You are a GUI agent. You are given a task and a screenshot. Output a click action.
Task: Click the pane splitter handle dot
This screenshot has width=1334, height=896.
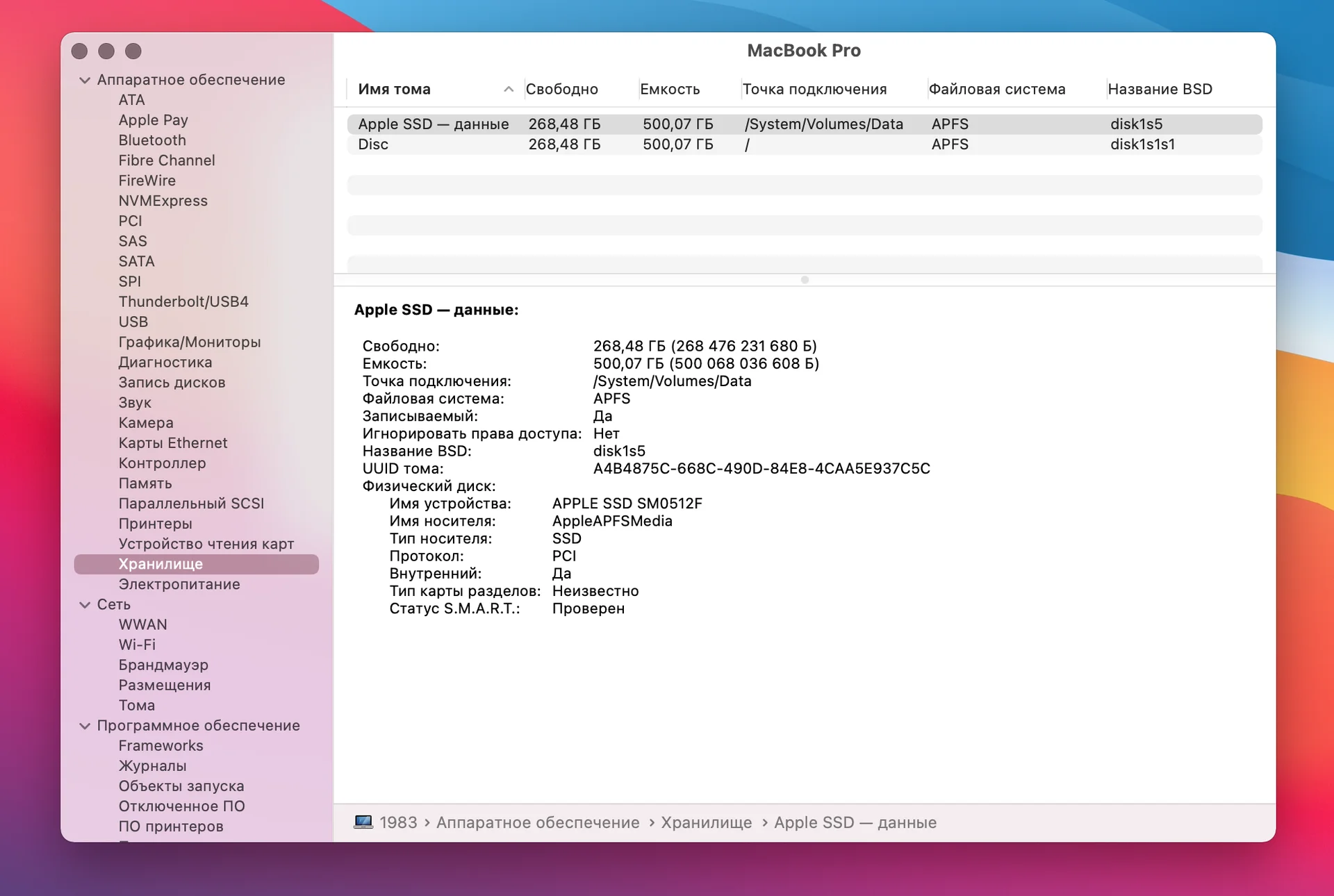click(x=805, y=280)
